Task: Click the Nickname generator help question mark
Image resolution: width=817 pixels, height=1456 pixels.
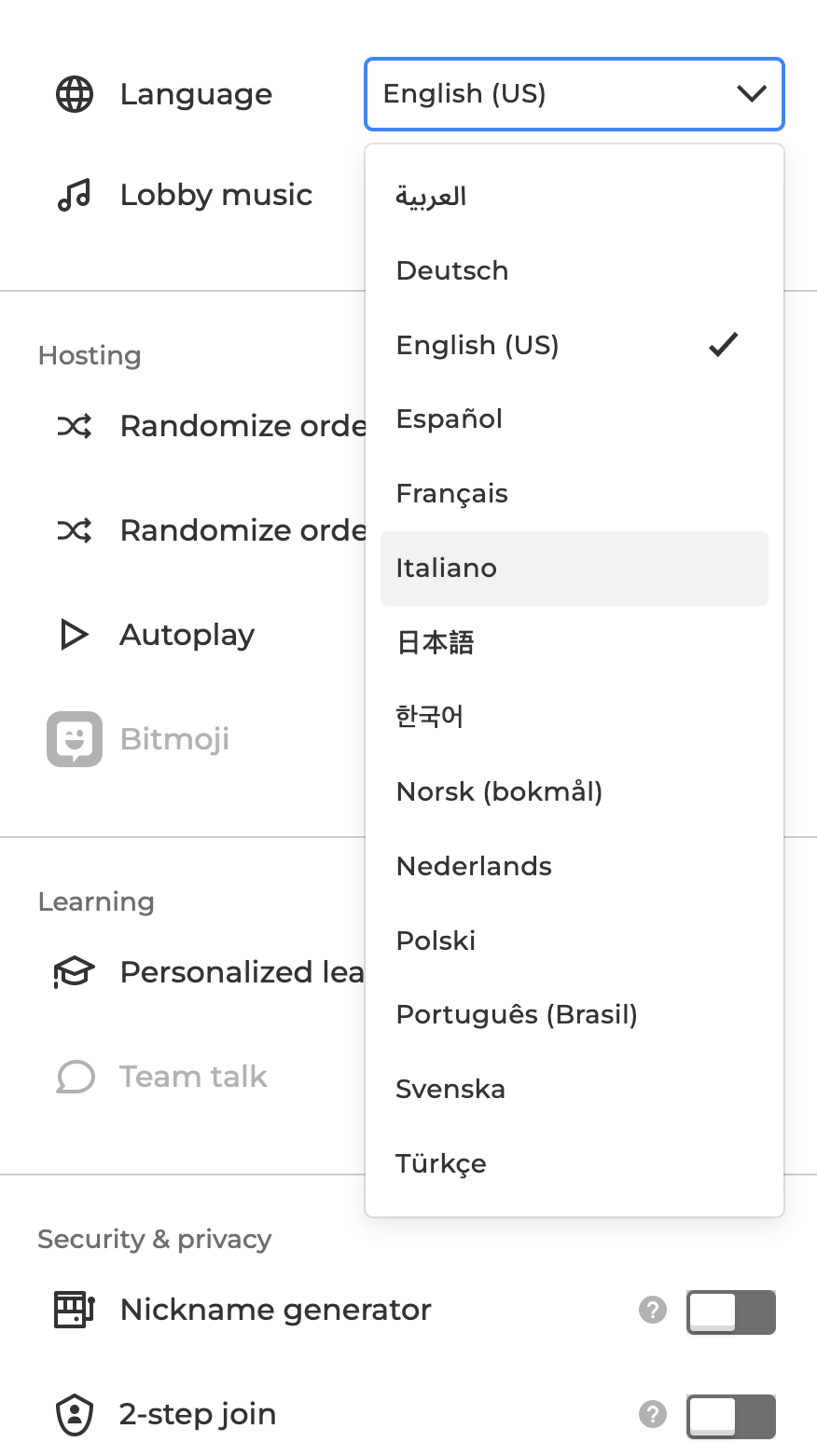Action: [653, 1310]
